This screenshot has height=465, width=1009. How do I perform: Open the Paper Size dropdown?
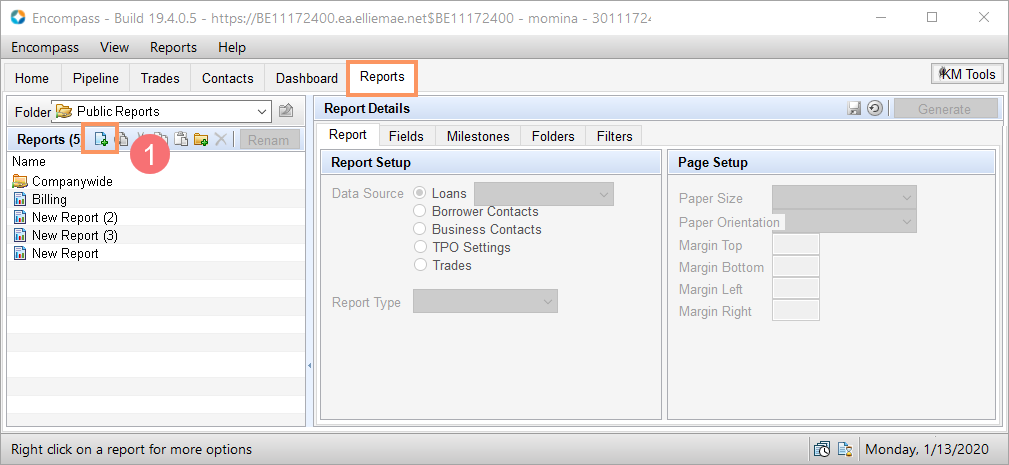(x=844, y=198)
